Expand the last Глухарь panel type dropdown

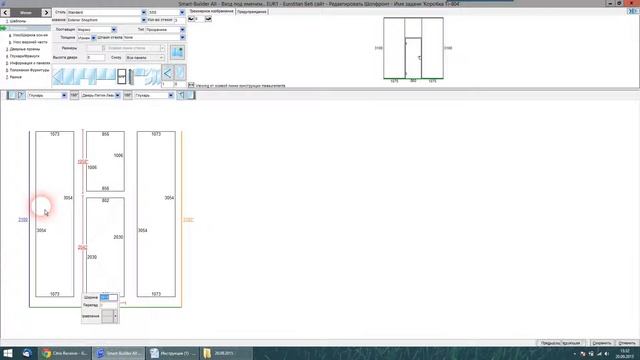(x=171, y=96)
